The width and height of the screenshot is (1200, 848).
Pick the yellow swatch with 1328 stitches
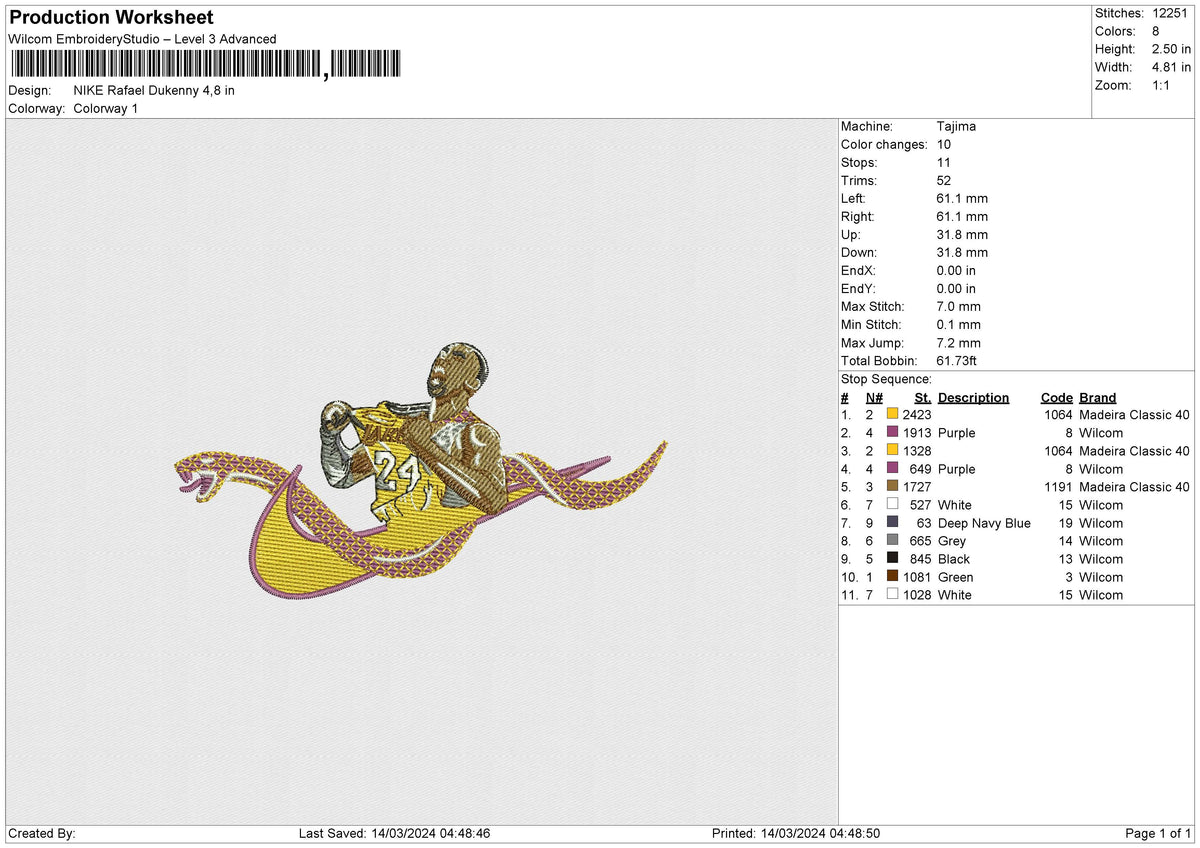tap(892, 450)
